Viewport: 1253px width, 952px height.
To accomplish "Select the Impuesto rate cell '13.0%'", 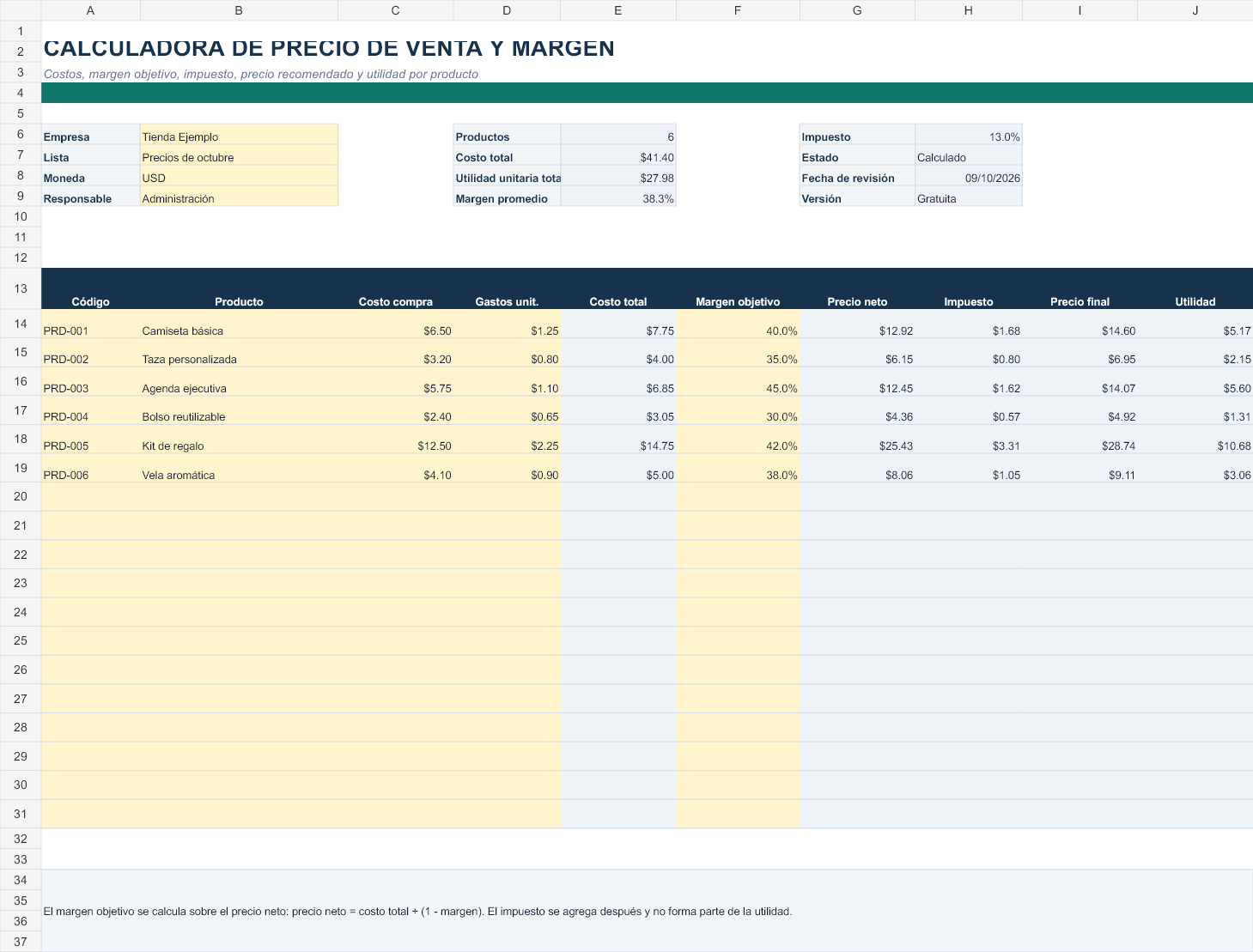I will click(969, 135).
